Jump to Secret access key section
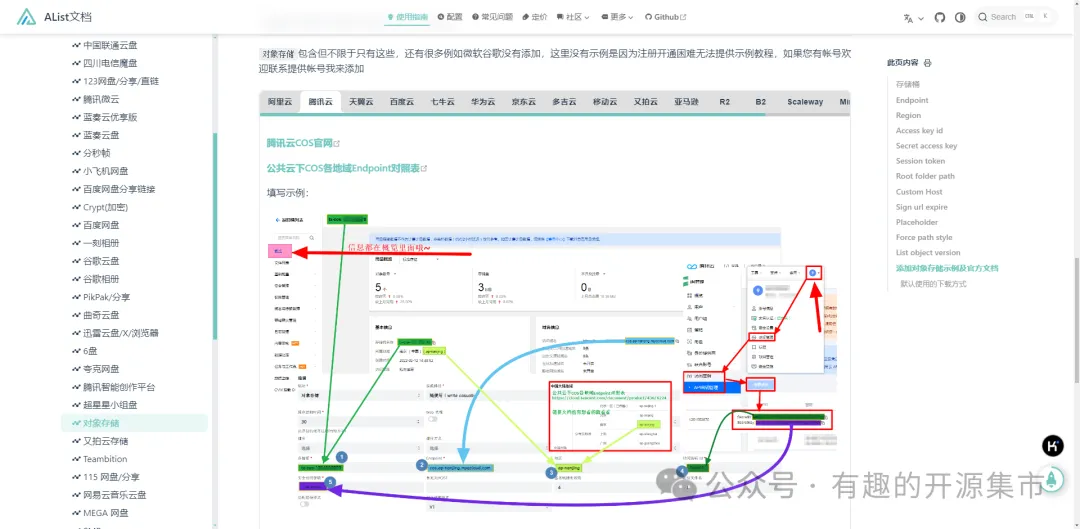This screenshot has height=529, width=1080. click(x=926, y=145)
